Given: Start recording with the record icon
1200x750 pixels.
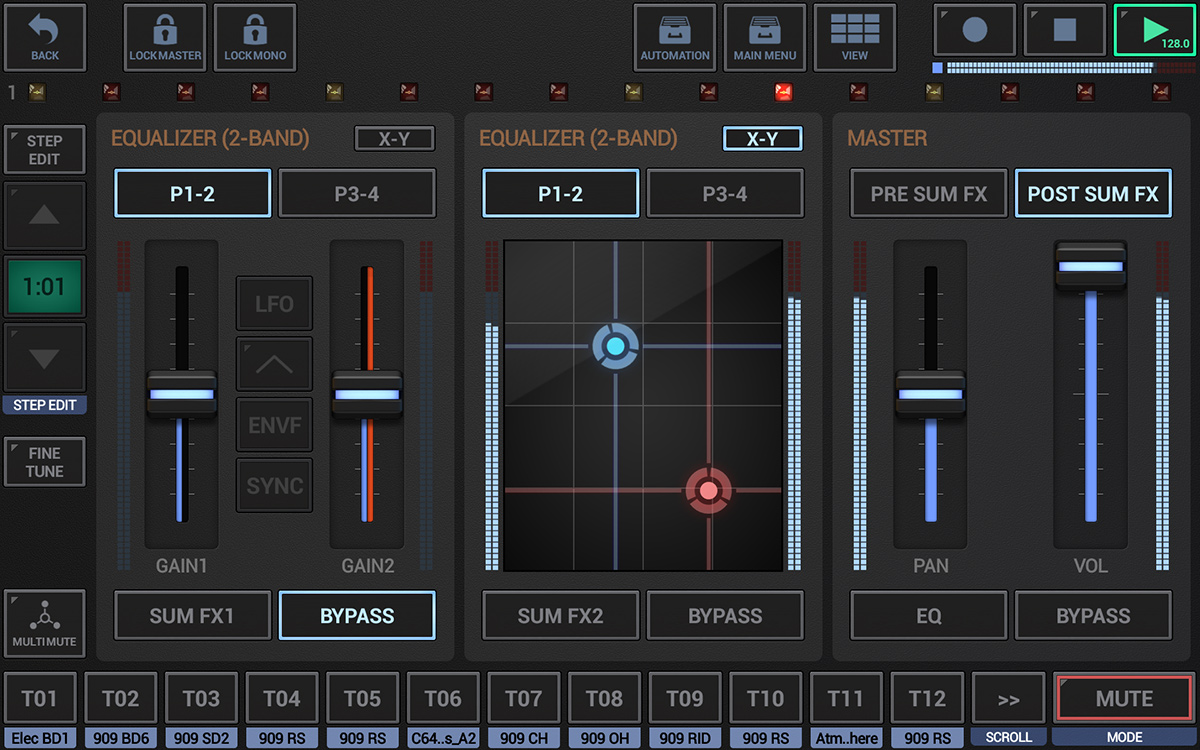Looking at the screenshot, I should [973, 30].
